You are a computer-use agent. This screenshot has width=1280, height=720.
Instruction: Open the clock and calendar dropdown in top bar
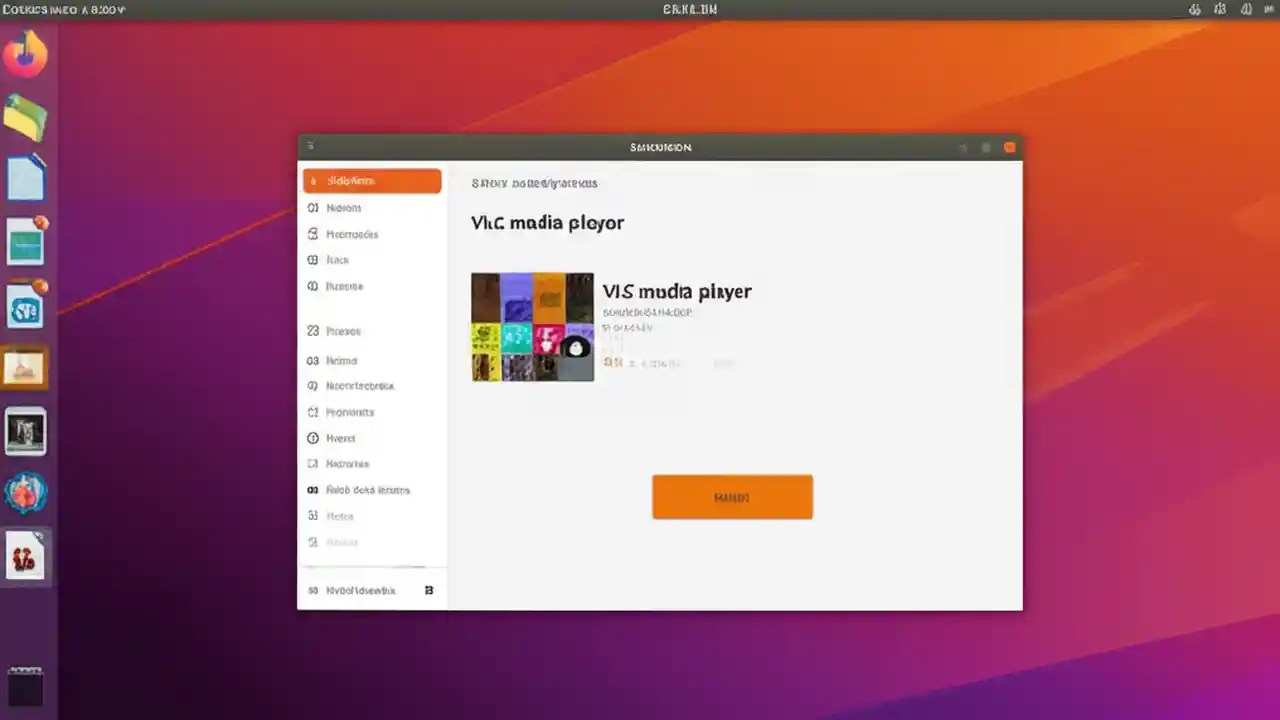point(690,9)
